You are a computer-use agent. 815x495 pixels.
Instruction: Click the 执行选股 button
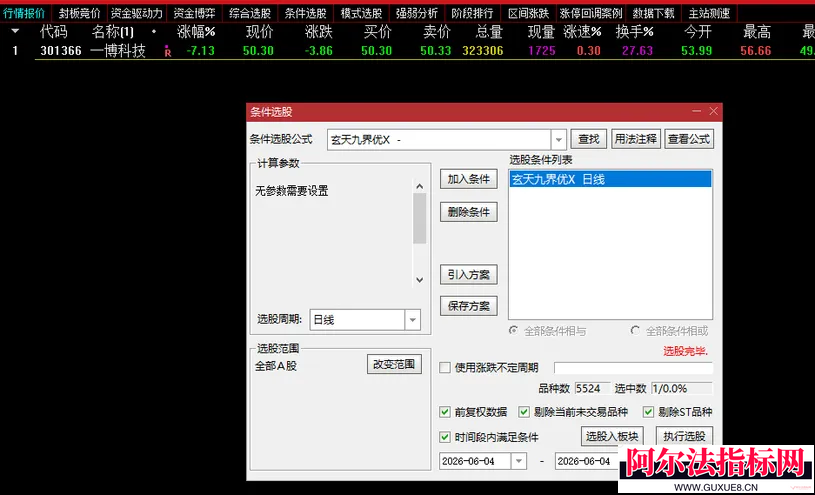(684, 436)
